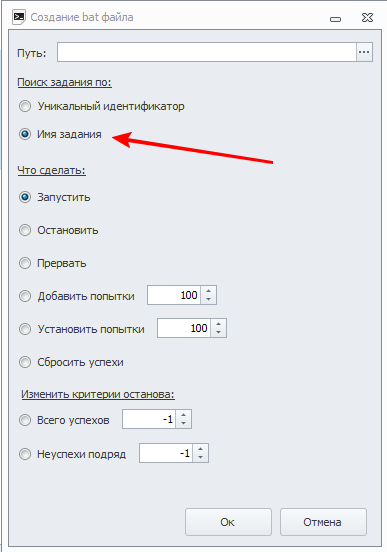The image size is (387, 552).
Task: Increase Всего успехов value with up arrow
Action: [x=183, y=415]
